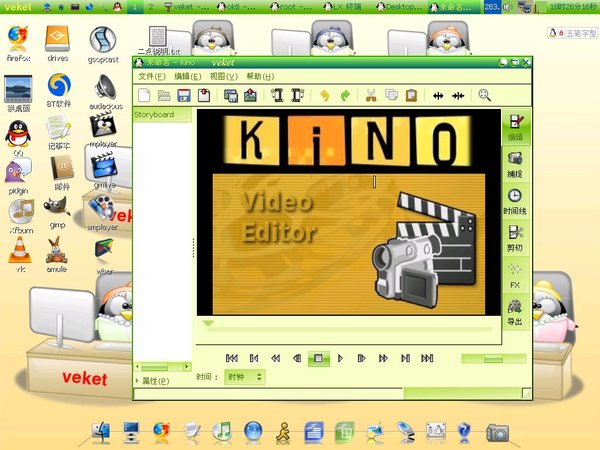Click the Storyboard scrollbar right arrow
Screen dimensions: 600x450
(x=187, y=367)
